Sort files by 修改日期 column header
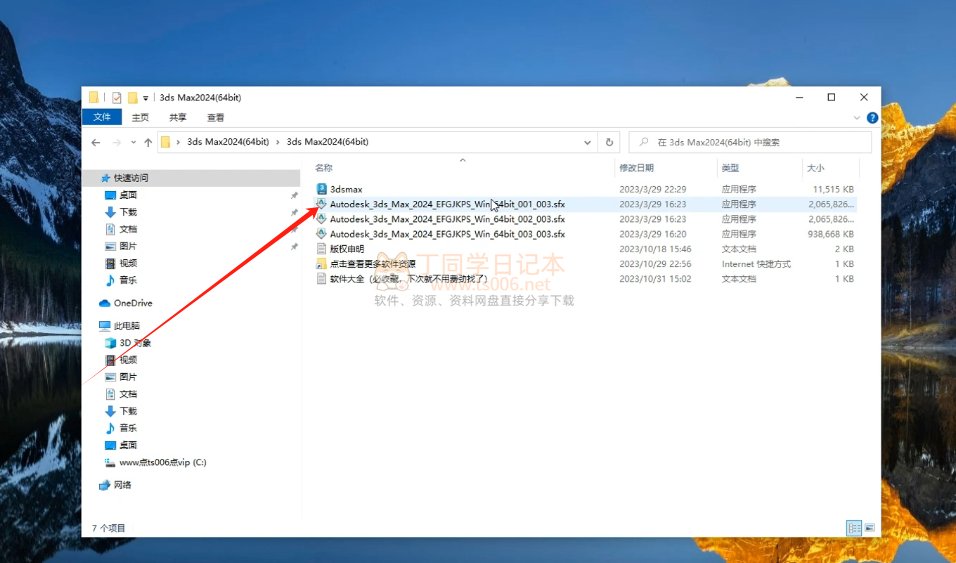This screenshot has height=563, width=956. 636,168
